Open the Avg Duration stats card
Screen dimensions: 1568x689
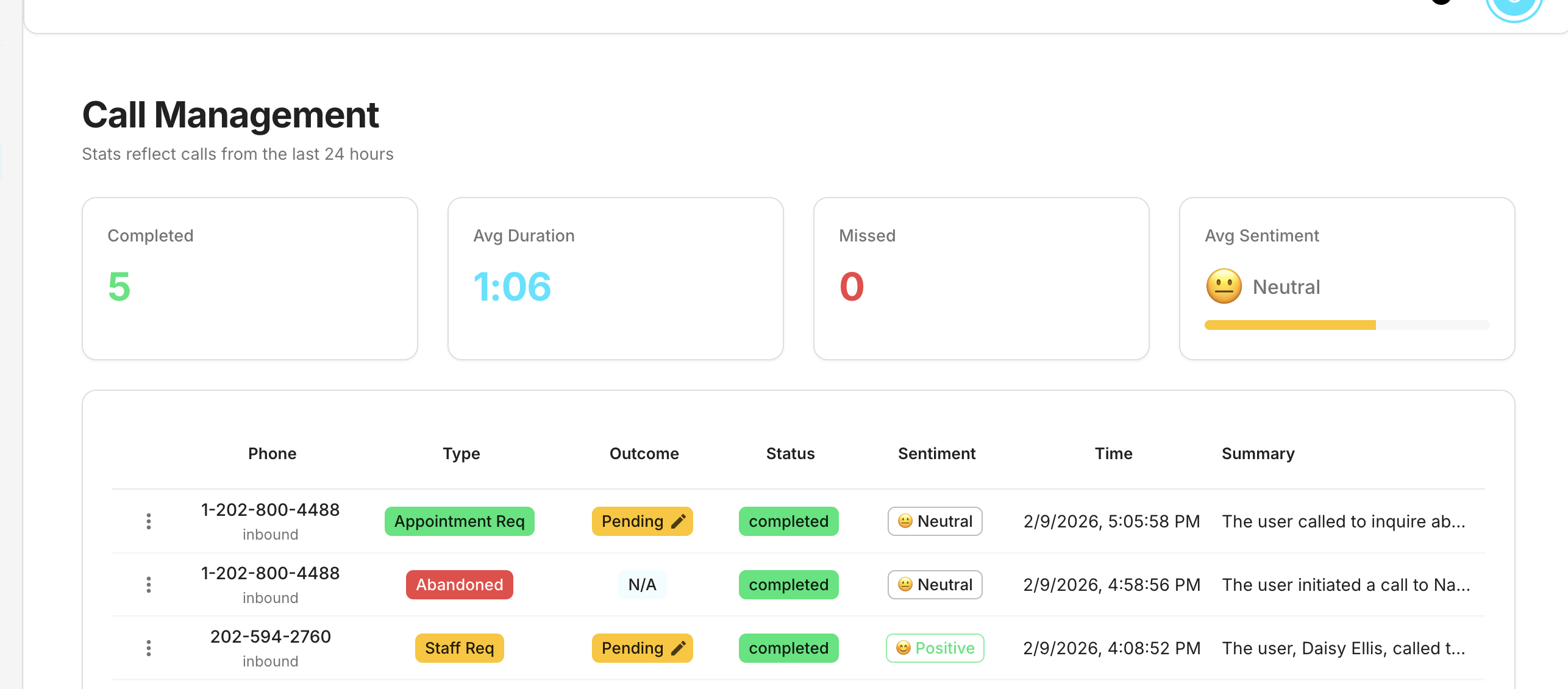(x=615, y=279)
